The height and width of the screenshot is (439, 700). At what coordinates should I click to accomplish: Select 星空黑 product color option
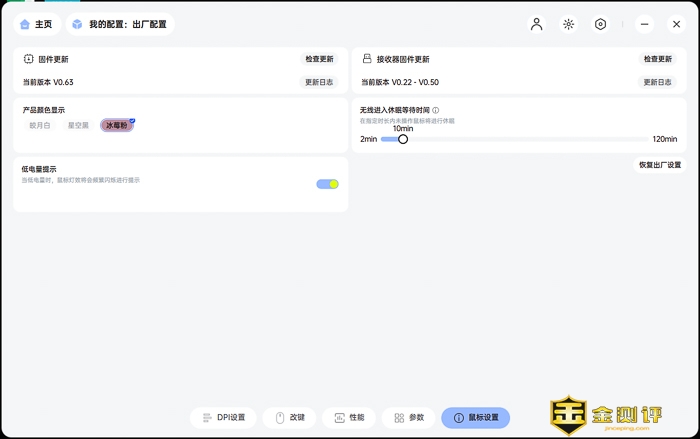pyautogui.click(x=78, y=126)
